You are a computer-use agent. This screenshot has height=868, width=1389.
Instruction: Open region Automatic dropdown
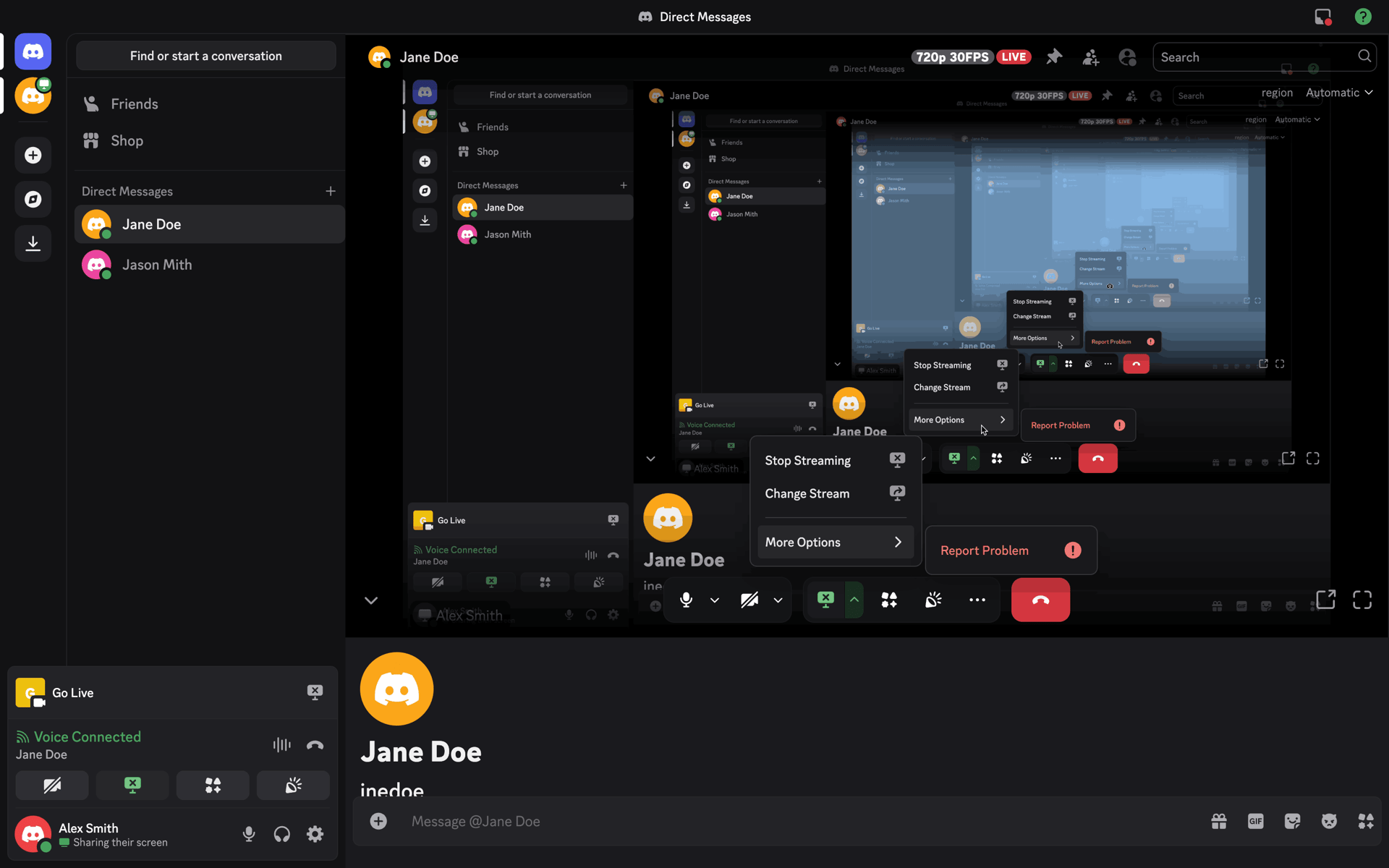1338,93
